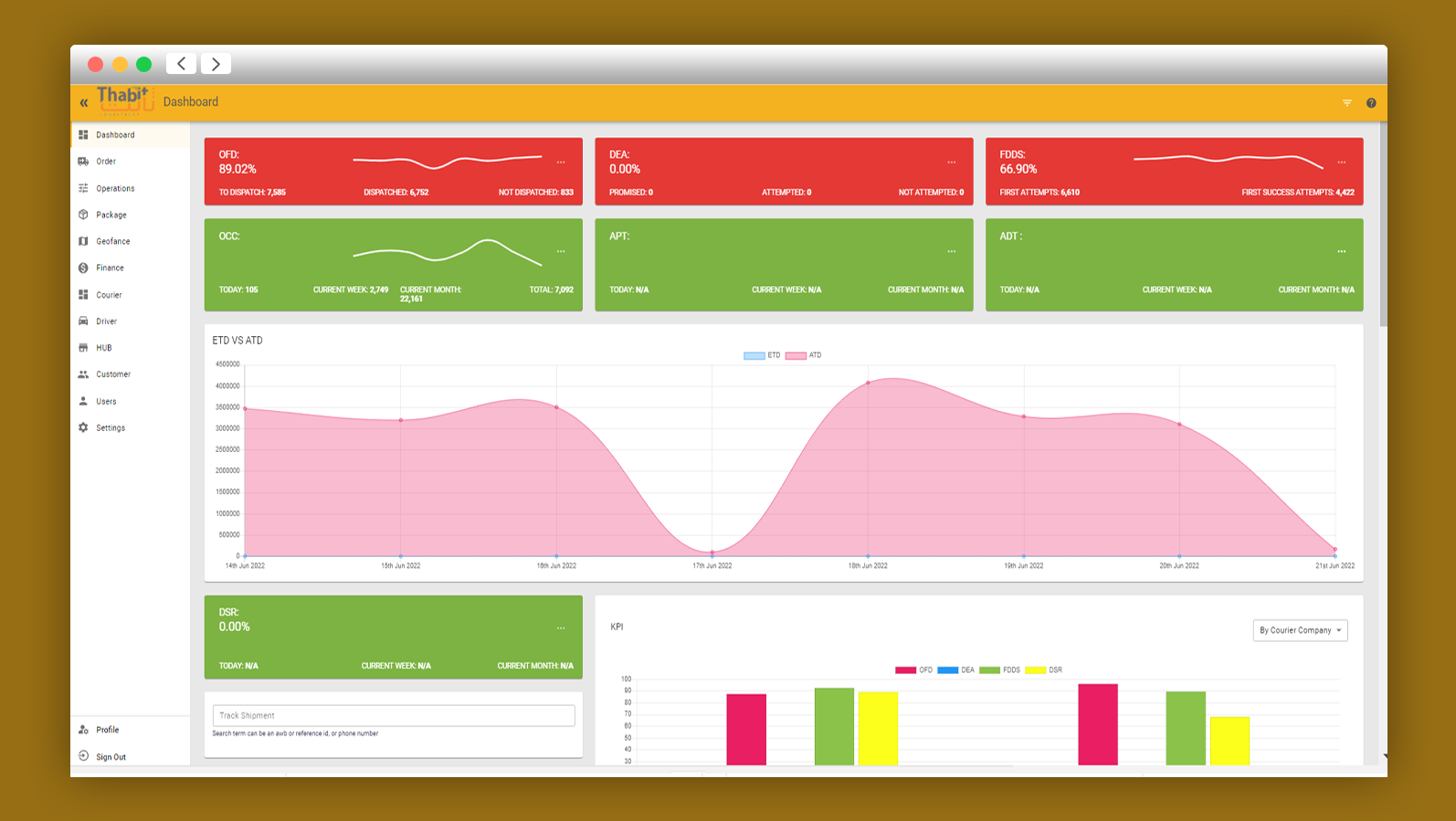Open the By Courier Company dropdown

[x=1300, y=630]
